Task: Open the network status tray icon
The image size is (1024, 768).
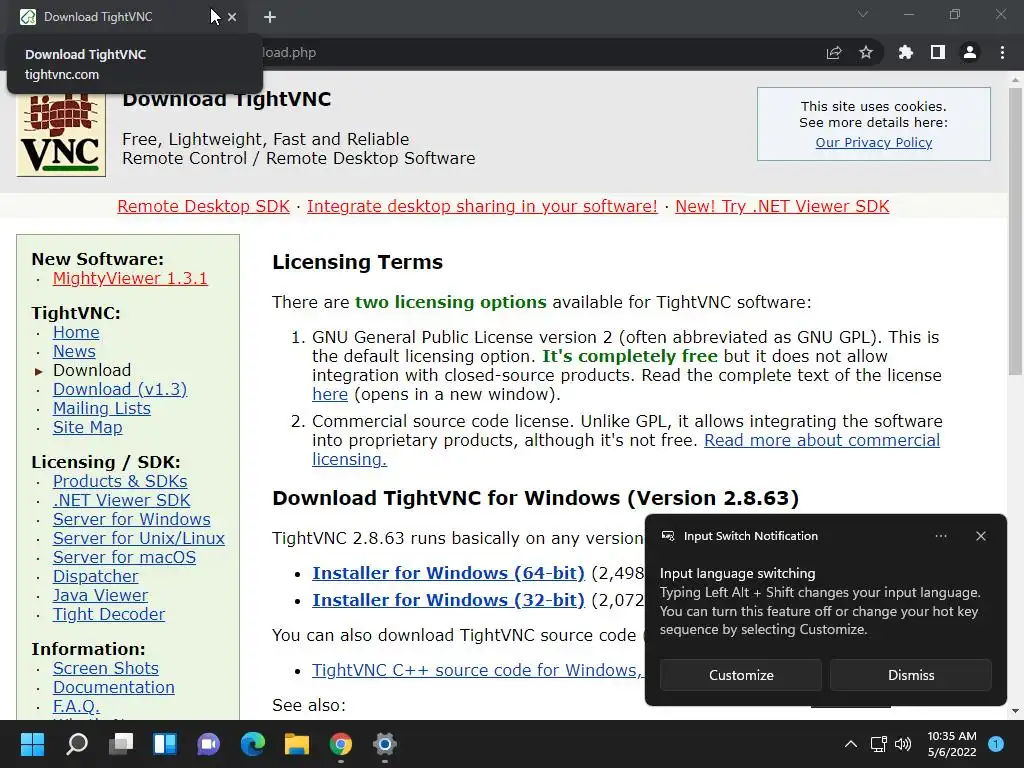Action: 878,744
